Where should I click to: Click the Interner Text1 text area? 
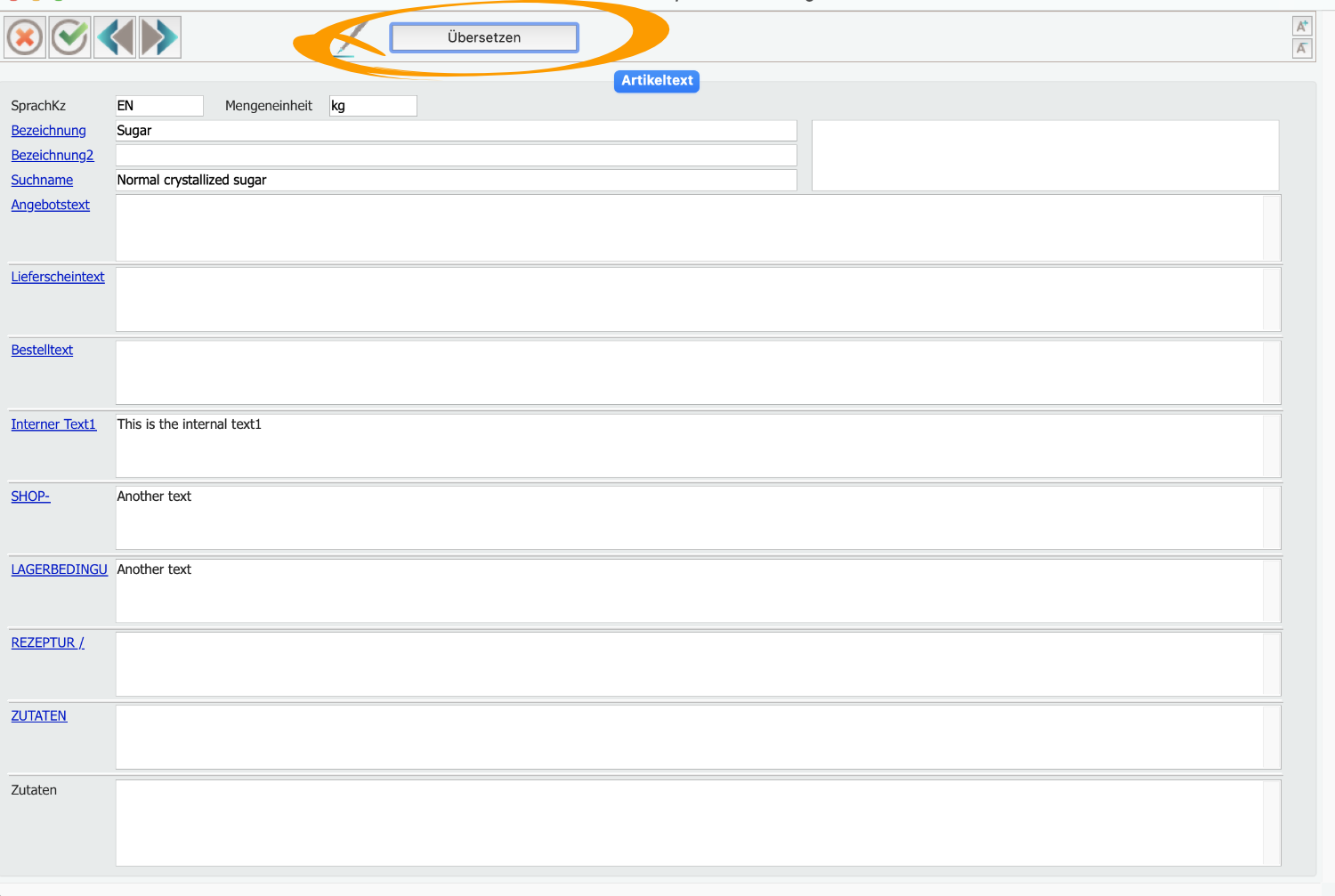(698, 446)
